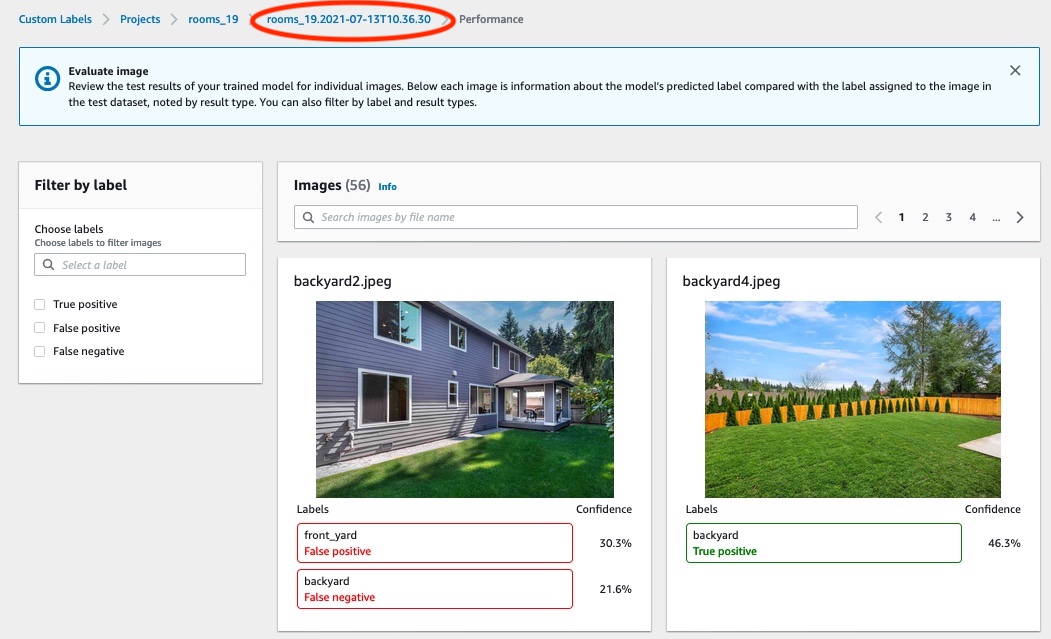The width and height of the screenshot is (1051, 639).
Task: Select page 3 of the image results
Action: (948, 216)
